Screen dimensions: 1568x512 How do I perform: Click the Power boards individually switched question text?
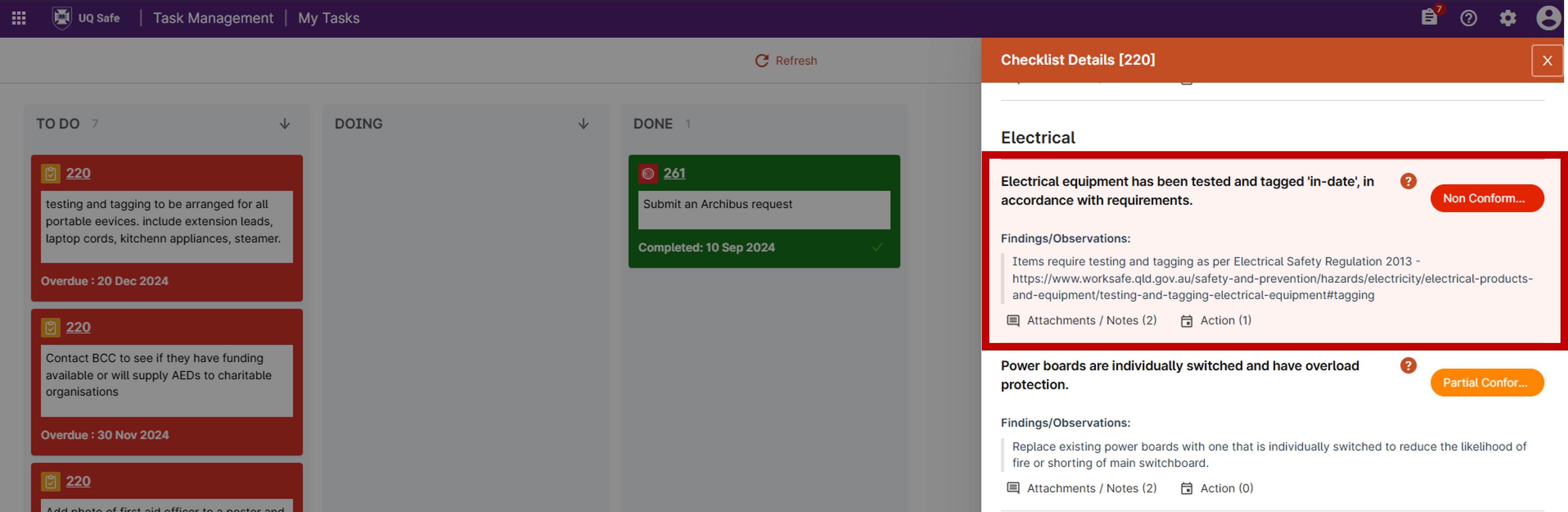tap(1180, 375)
